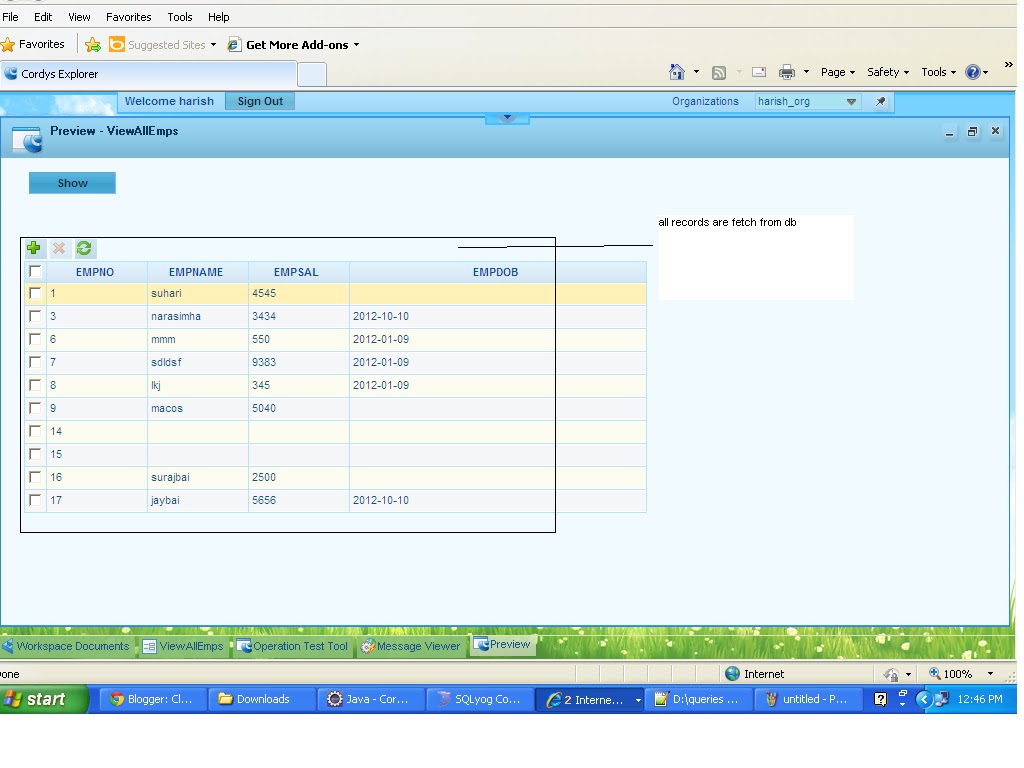The width and height of the screenshot is (1024, 768).
Task: Switch to Operation Test Tool tab
Action: pos(293,646)
